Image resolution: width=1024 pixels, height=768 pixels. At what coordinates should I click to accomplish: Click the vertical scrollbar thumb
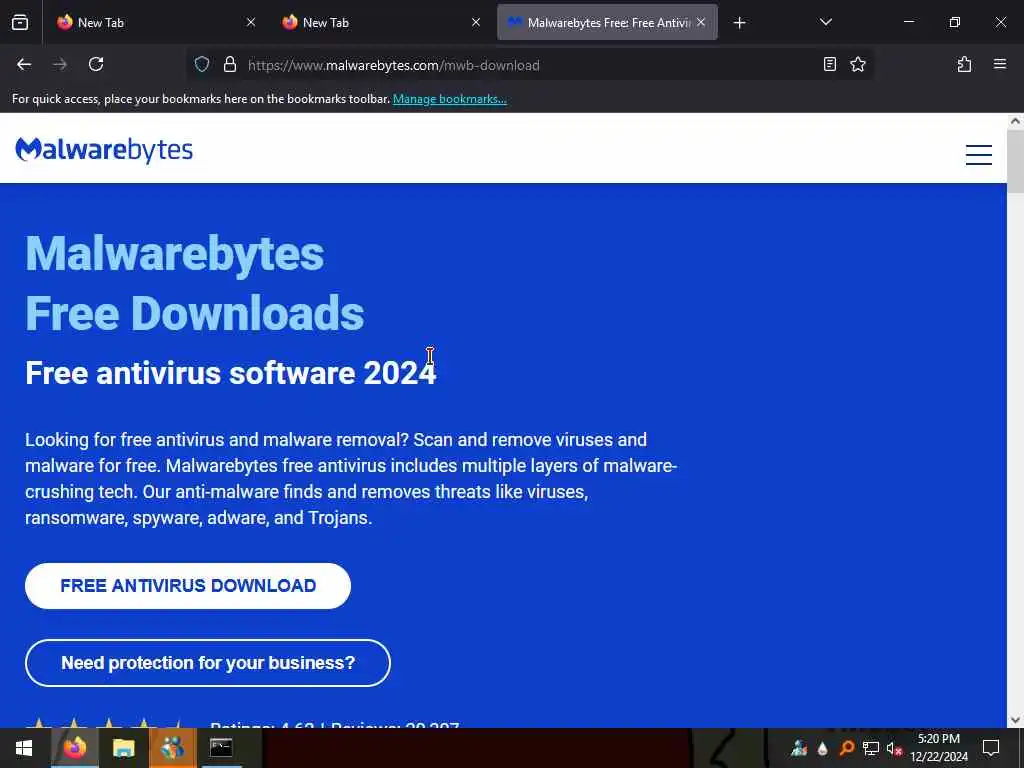[1015, 161]
